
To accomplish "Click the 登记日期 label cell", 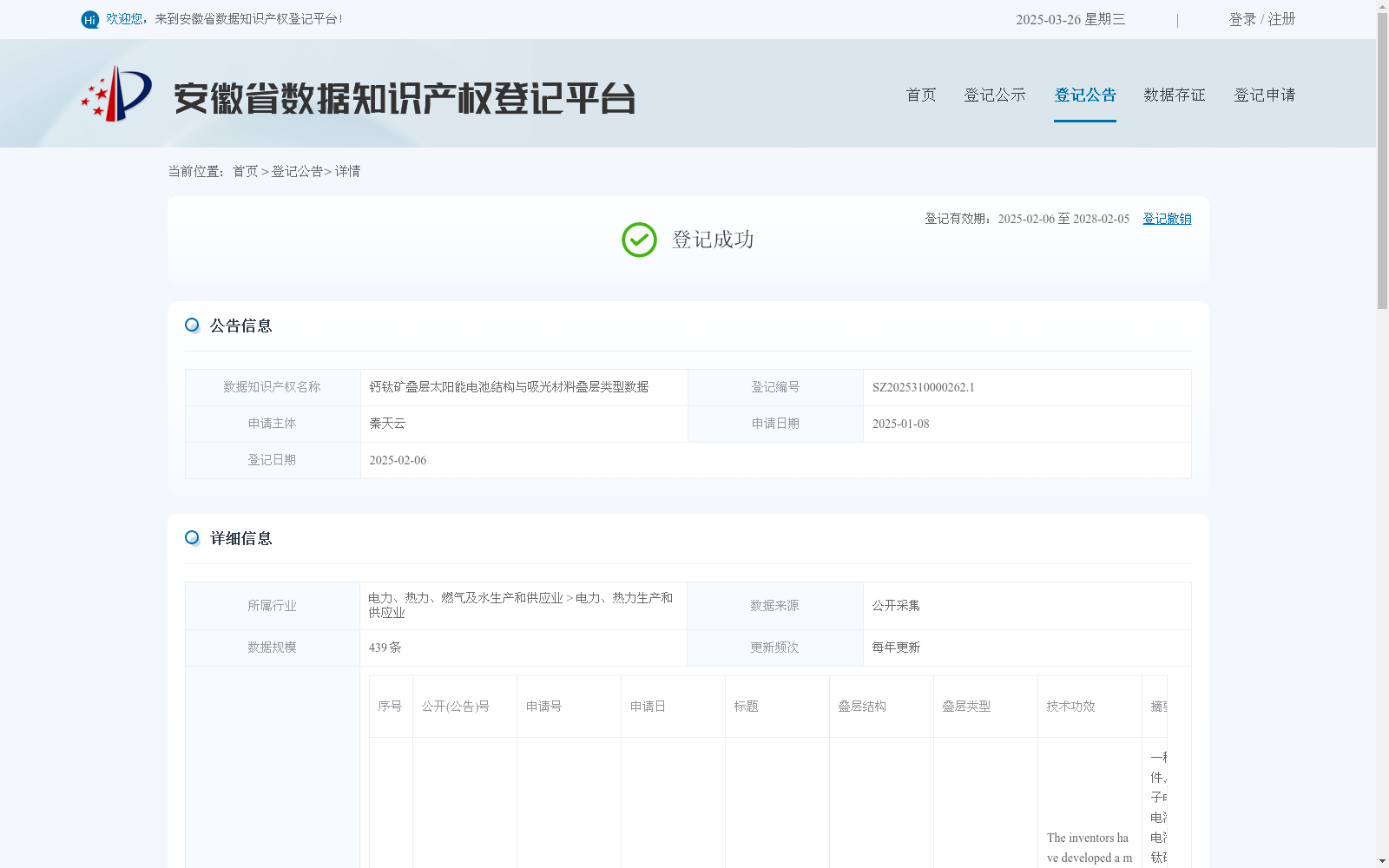I will (273, 460).
